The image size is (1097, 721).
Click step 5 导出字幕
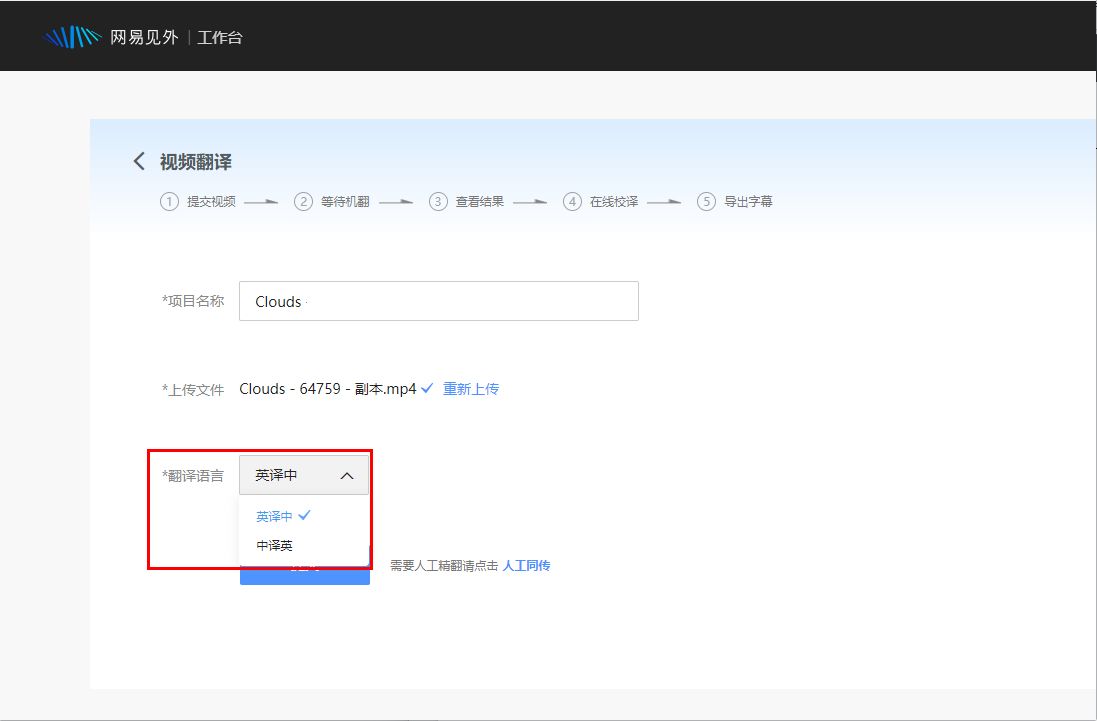coord(735,201)
